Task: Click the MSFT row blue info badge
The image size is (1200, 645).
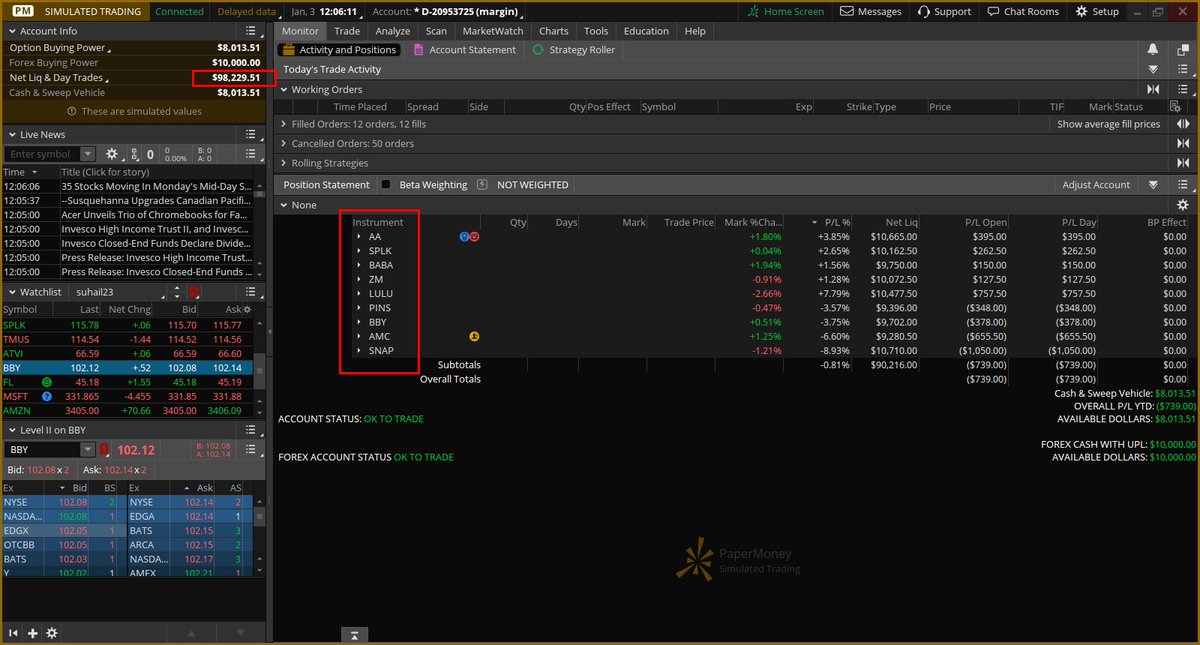Action: (47, 396)
